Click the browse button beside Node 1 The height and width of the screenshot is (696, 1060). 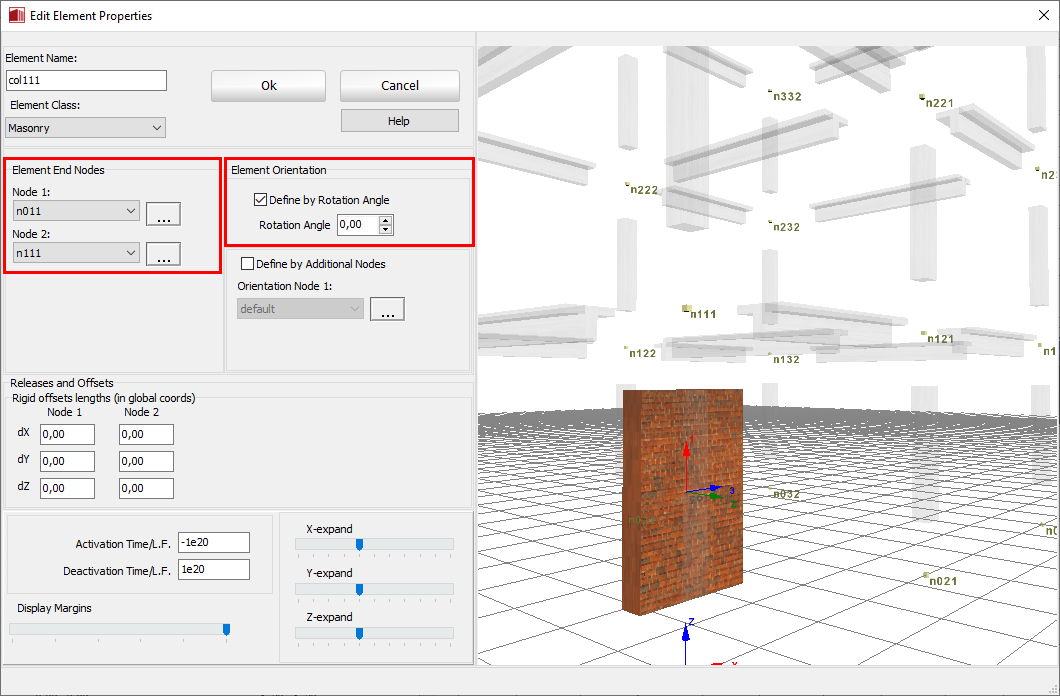[163, 213]
